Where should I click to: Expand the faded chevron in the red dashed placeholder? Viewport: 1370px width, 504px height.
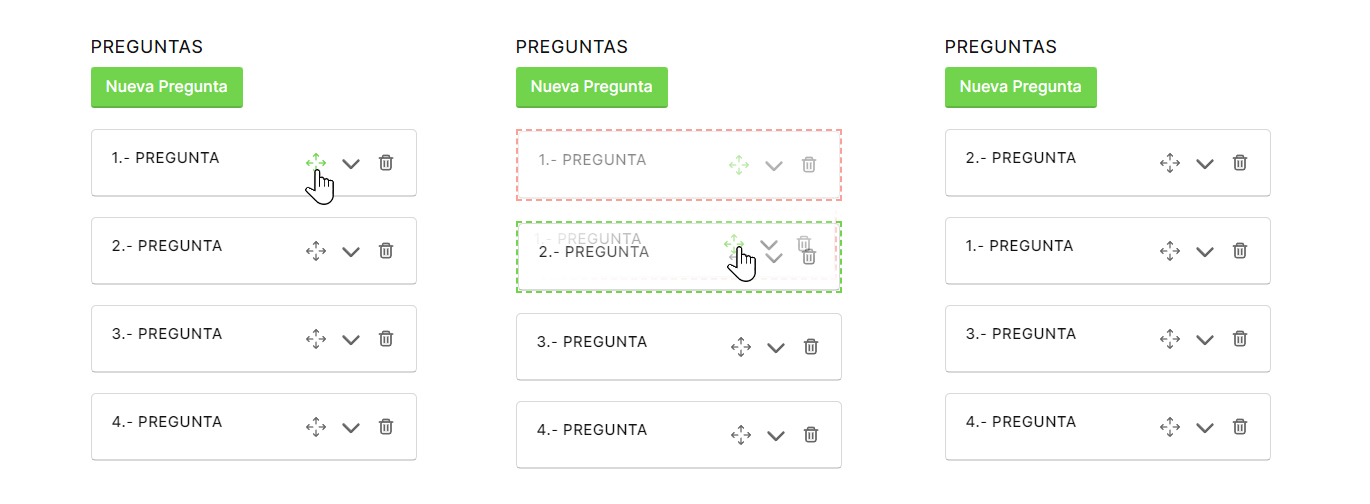[774, 166]
